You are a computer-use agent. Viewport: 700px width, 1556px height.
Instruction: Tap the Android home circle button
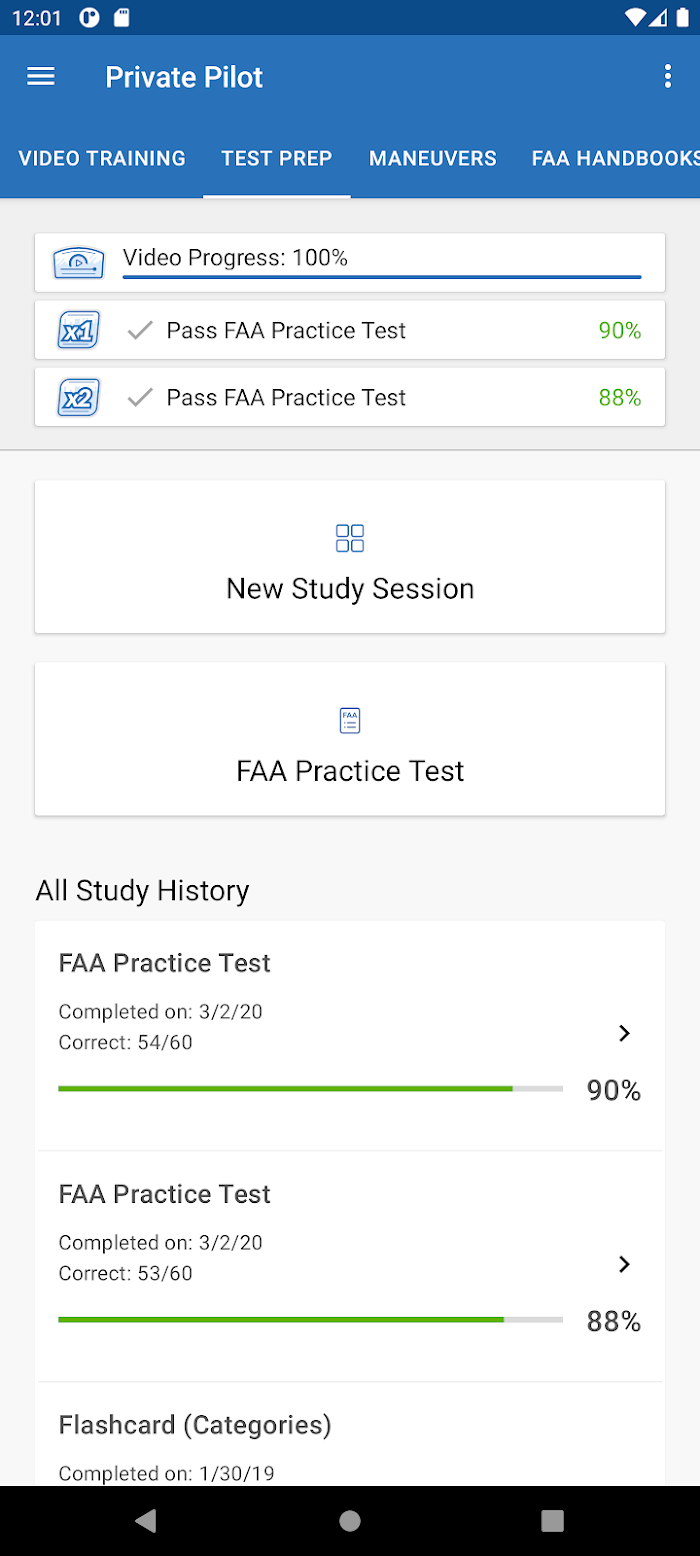click(350, 1521)
